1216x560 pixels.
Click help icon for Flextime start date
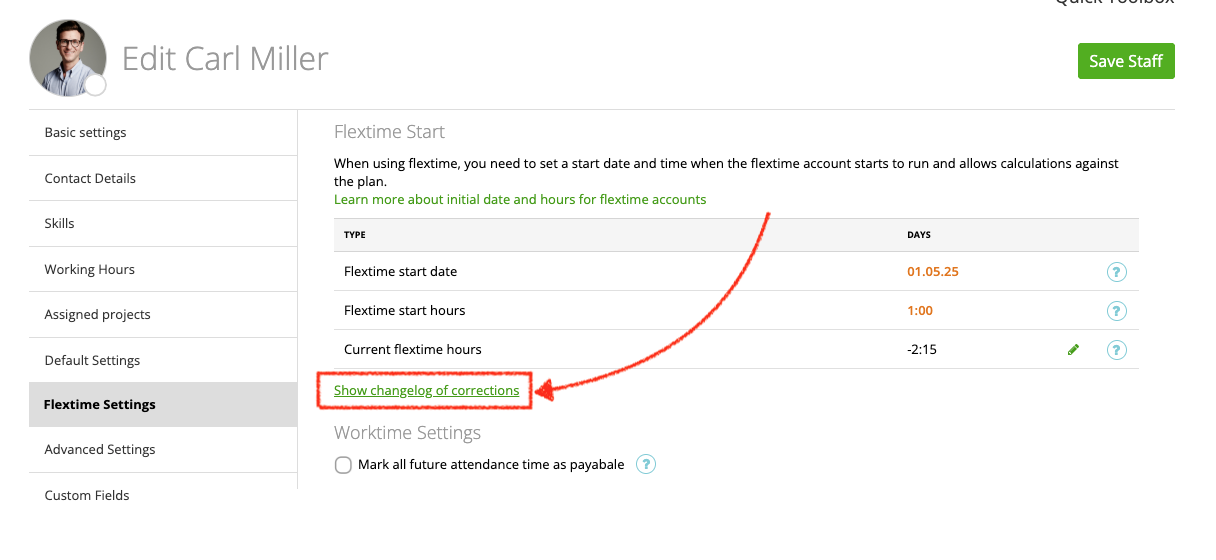click(x=1116, y=272)
